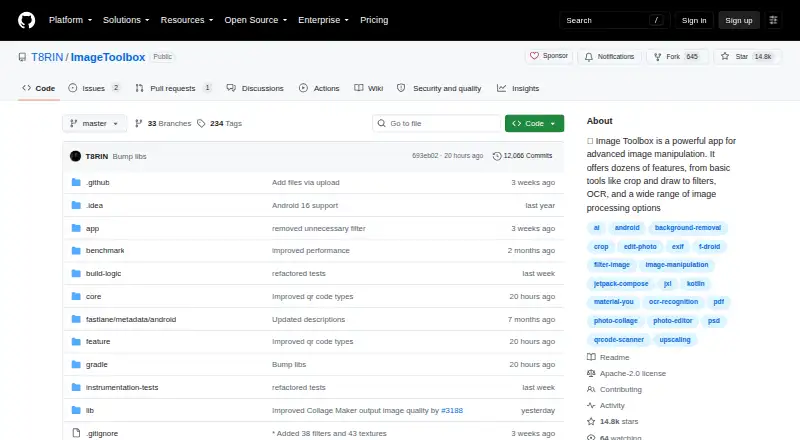Click the Fork icon
Image resolution: width=800 pixels, height=440 pixels.
click(658, 57)
